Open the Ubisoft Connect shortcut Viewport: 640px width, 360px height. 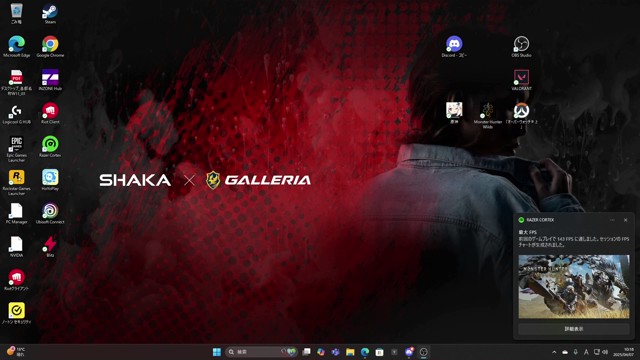(50, 213)
